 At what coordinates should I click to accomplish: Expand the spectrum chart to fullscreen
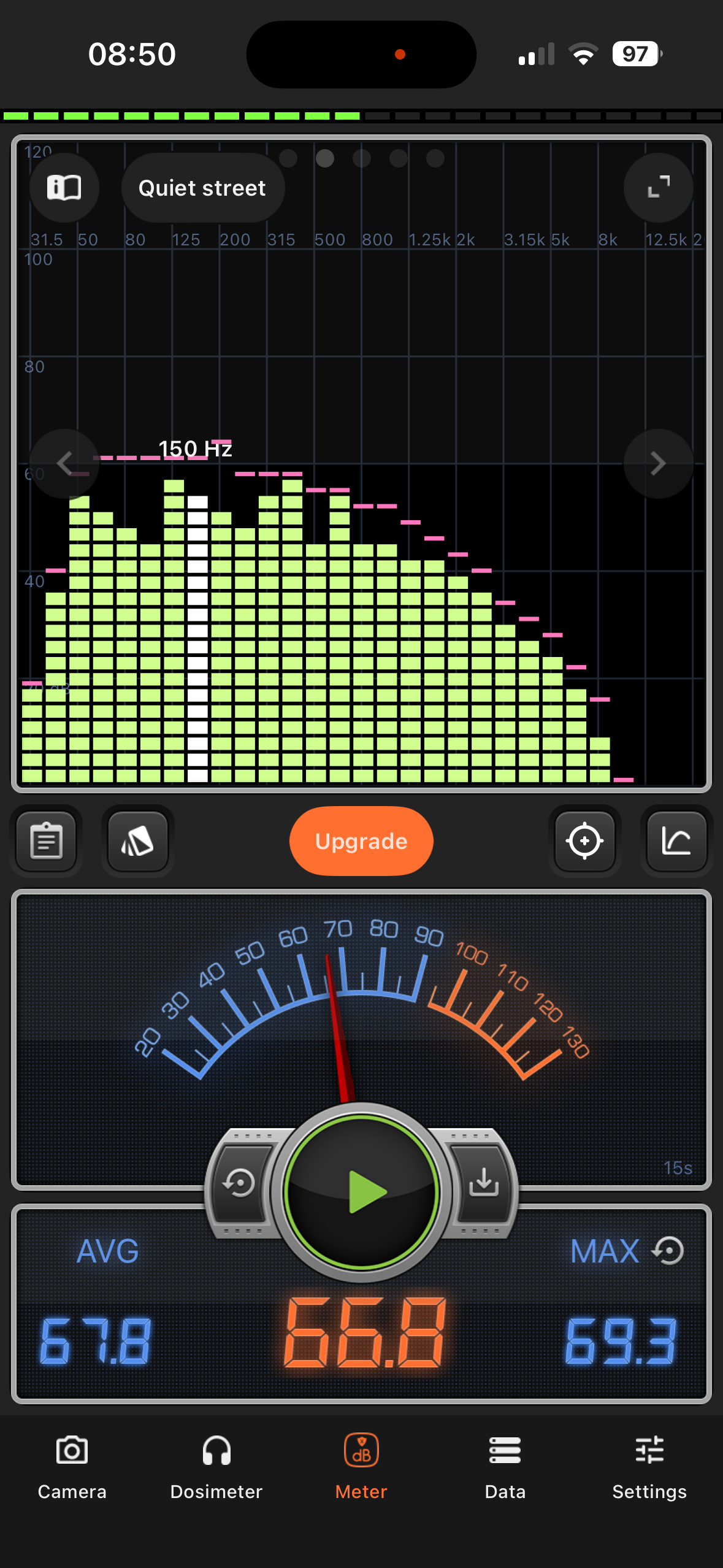coord(659,188)
